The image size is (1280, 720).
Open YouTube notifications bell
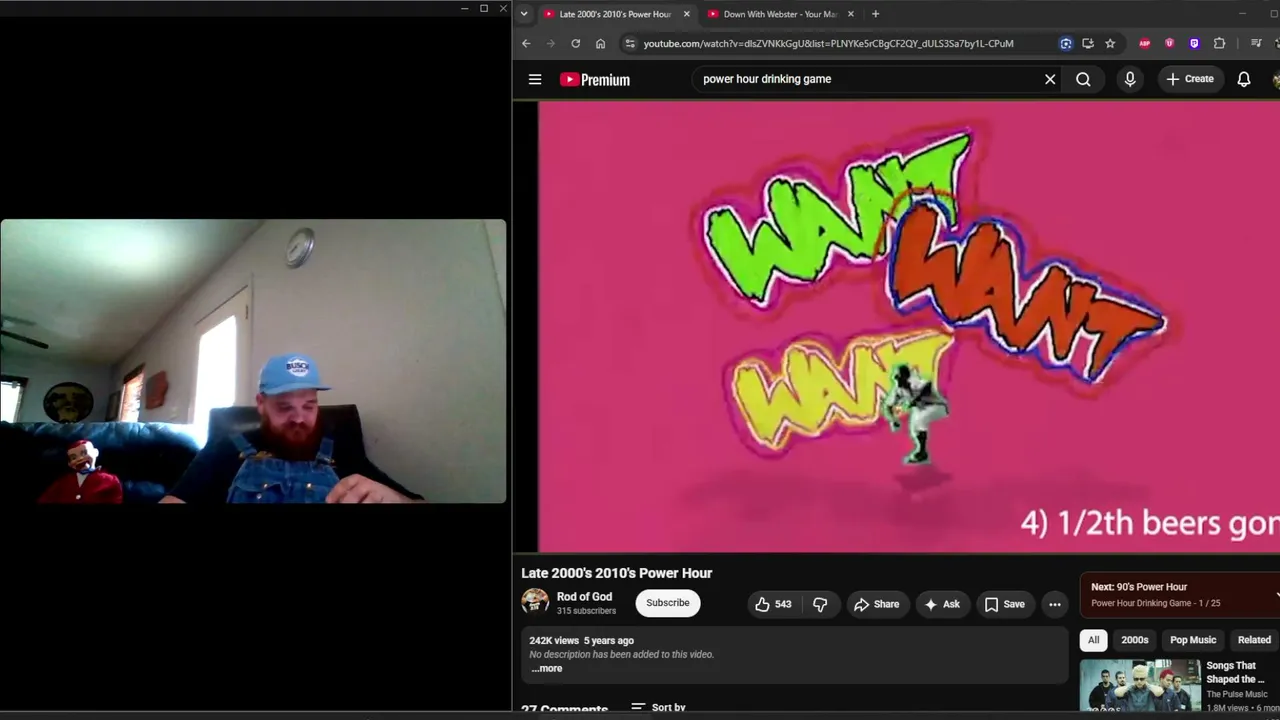[x=1244, y=79]
